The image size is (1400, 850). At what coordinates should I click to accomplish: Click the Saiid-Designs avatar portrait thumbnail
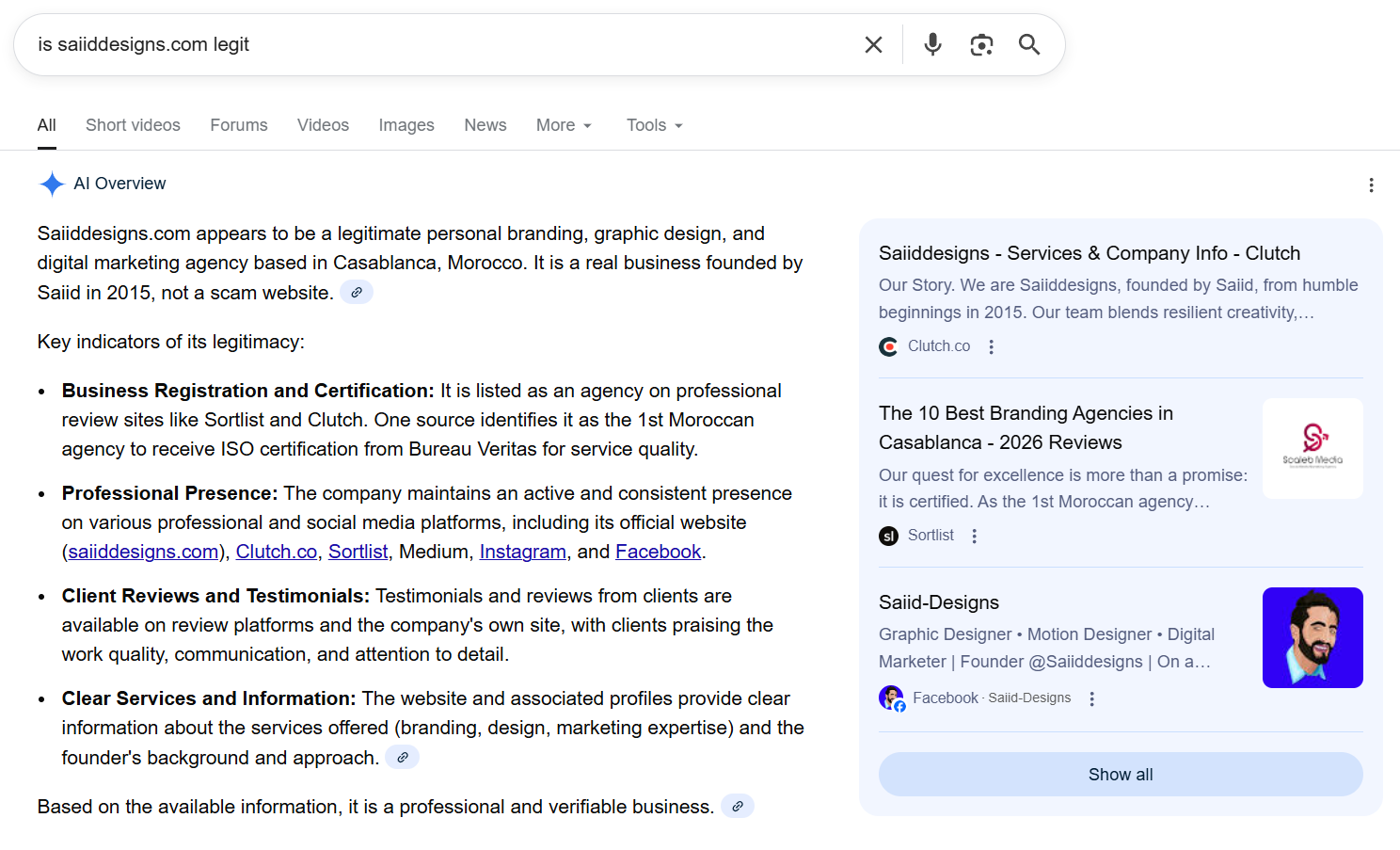coord(1312,637)
